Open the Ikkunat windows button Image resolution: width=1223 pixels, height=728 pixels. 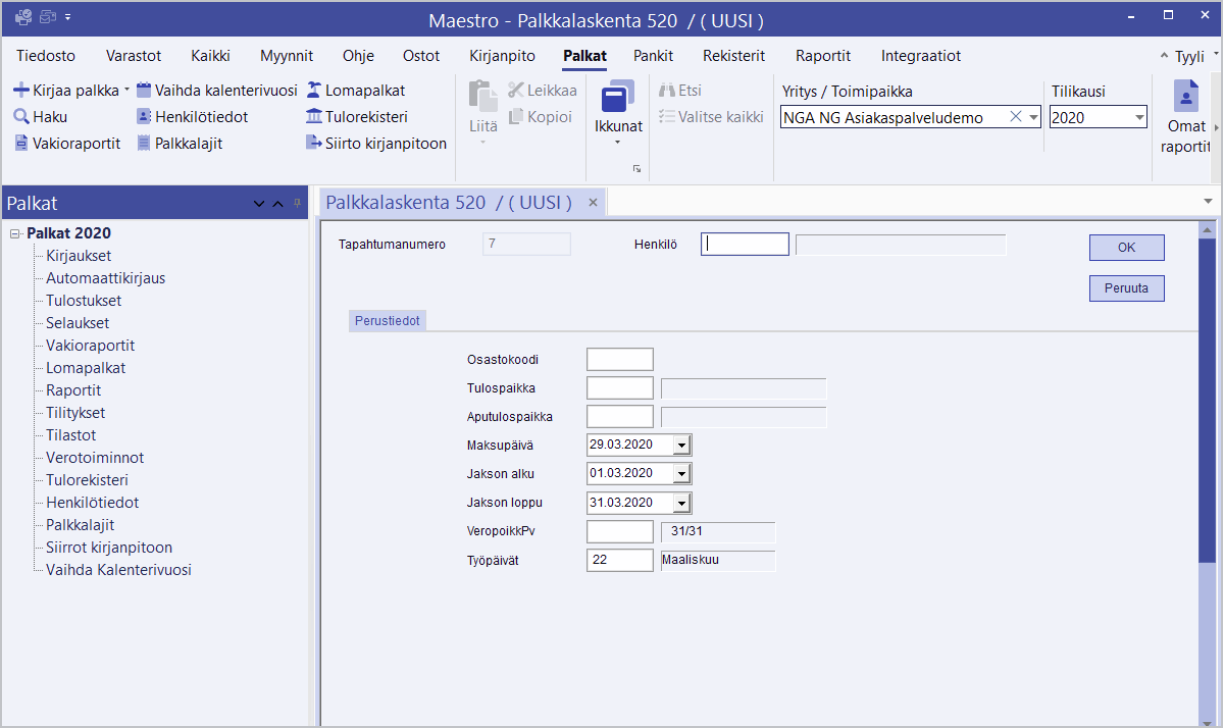pos(618,108)
